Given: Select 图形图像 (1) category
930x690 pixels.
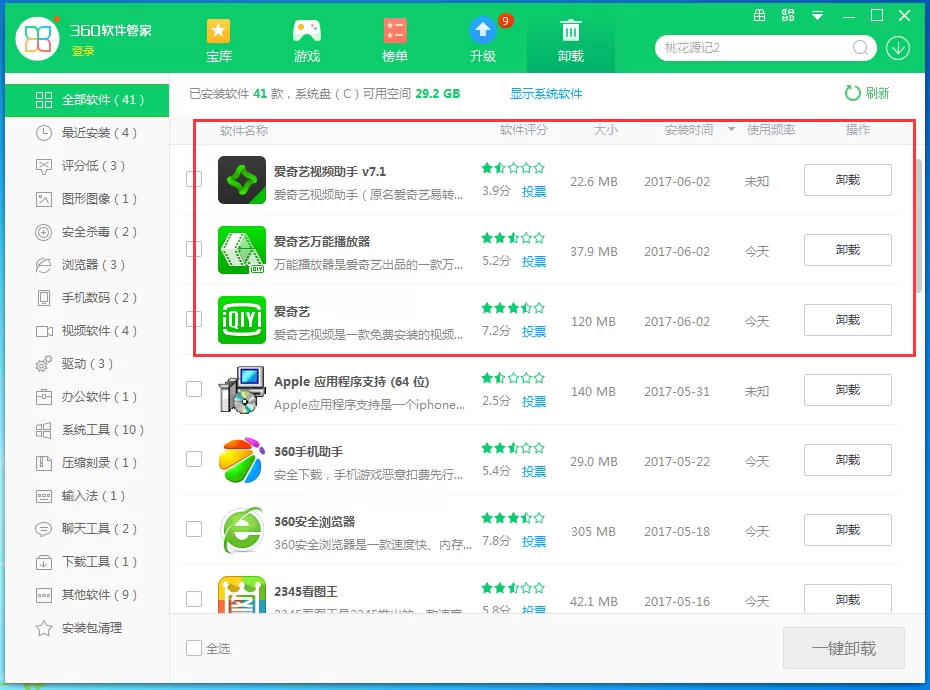Looking at the screenshot, I should point(87,199).
